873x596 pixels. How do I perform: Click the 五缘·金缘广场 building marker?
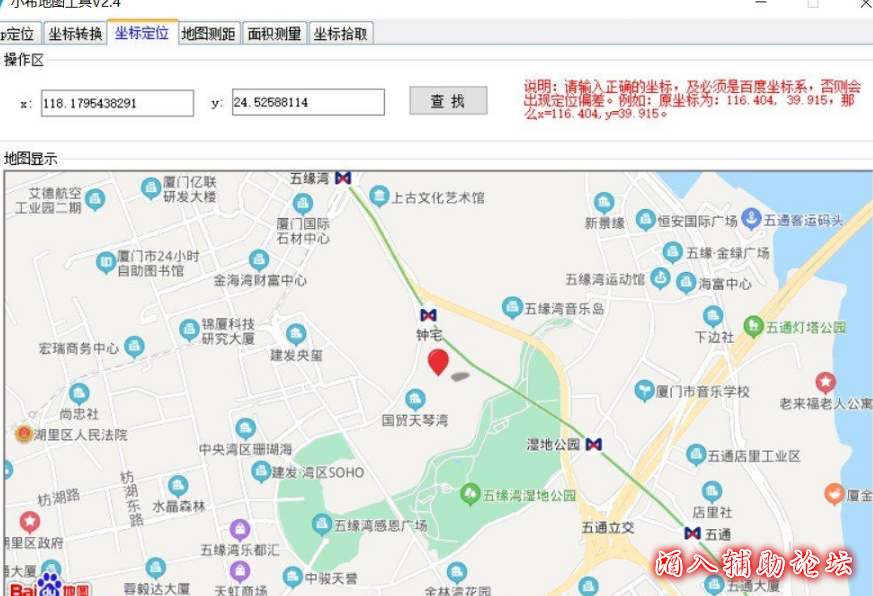673,252
